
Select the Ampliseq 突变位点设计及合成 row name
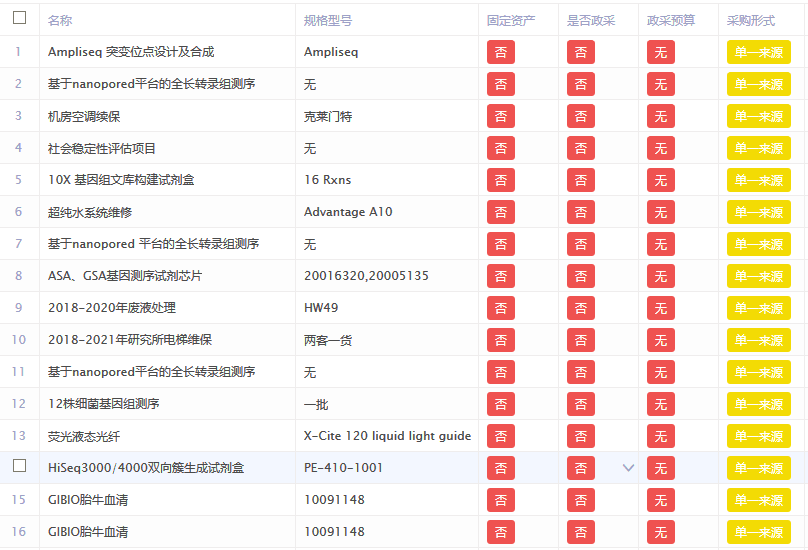pyautogui.click(x=131, y=52)
